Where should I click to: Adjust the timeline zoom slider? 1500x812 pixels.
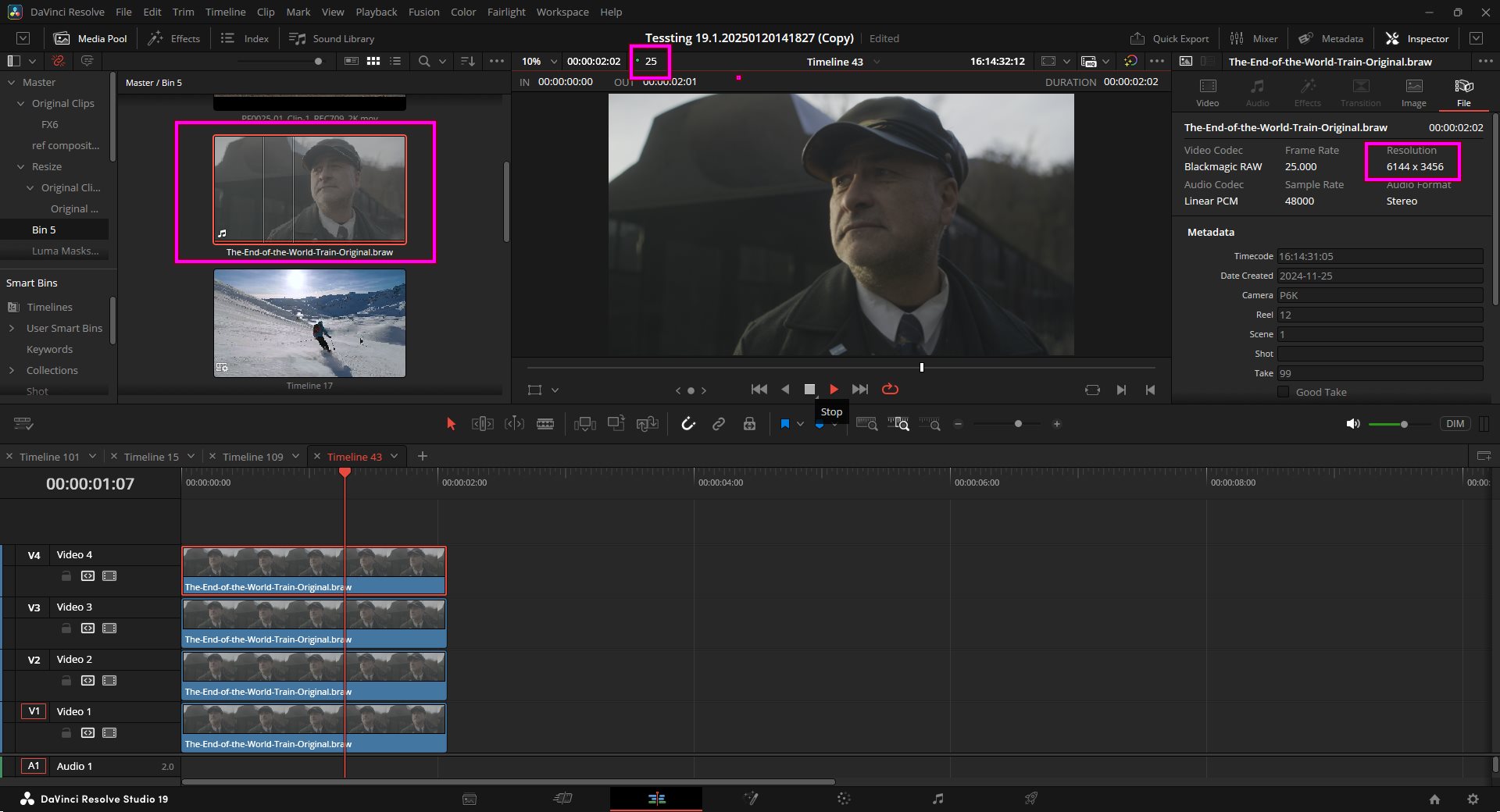1018,424
